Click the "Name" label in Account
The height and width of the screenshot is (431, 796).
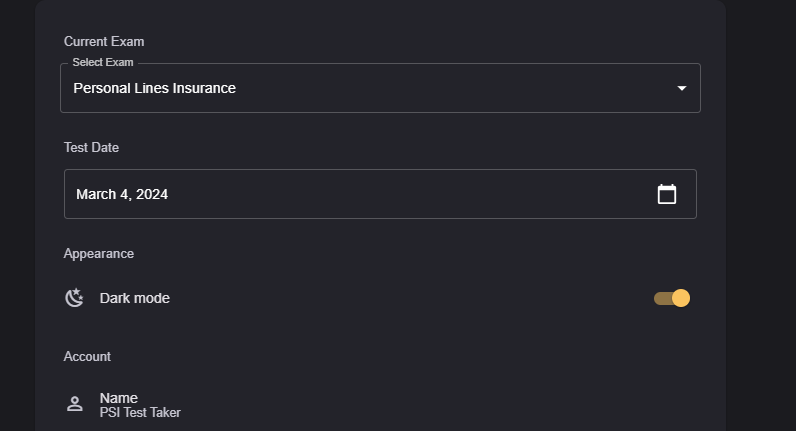119,397
